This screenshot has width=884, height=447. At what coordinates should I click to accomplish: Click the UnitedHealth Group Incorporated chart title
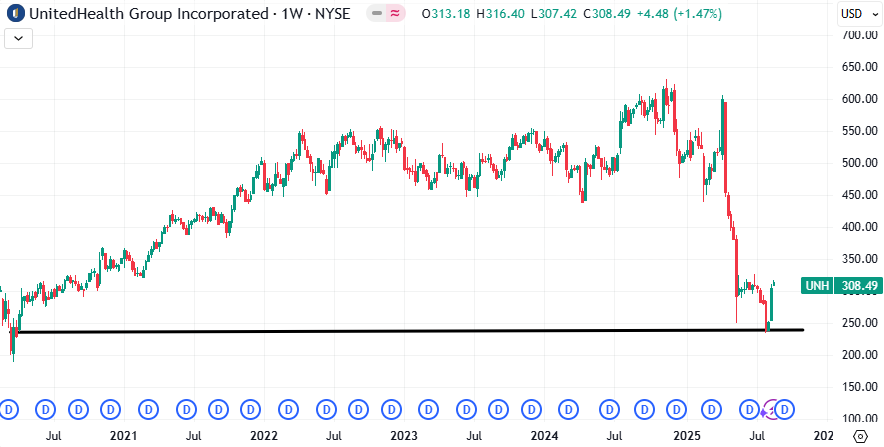tap(148, 14)
